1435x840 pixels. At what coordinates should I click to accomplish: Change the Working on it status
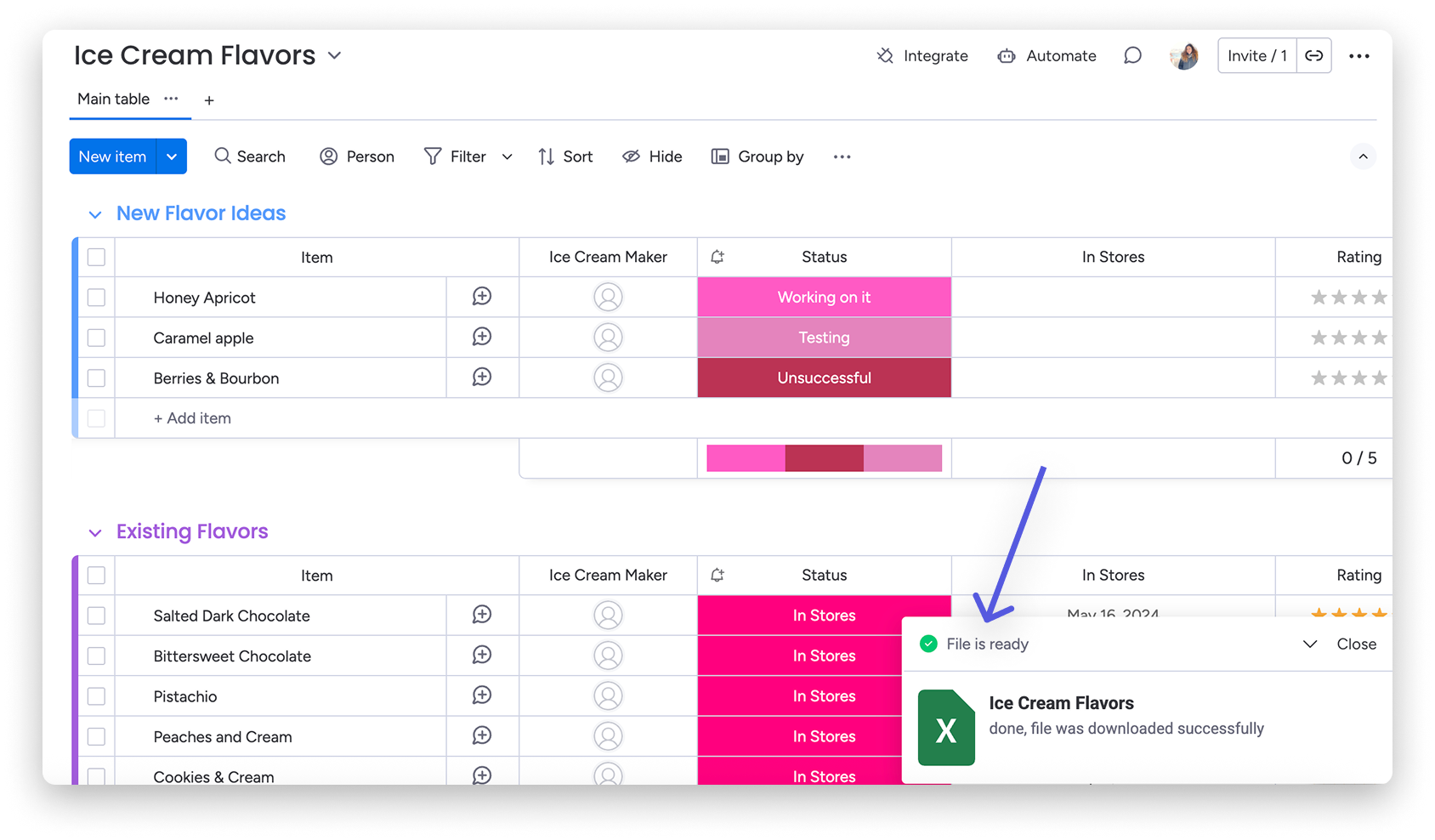[x=825, y=298]
